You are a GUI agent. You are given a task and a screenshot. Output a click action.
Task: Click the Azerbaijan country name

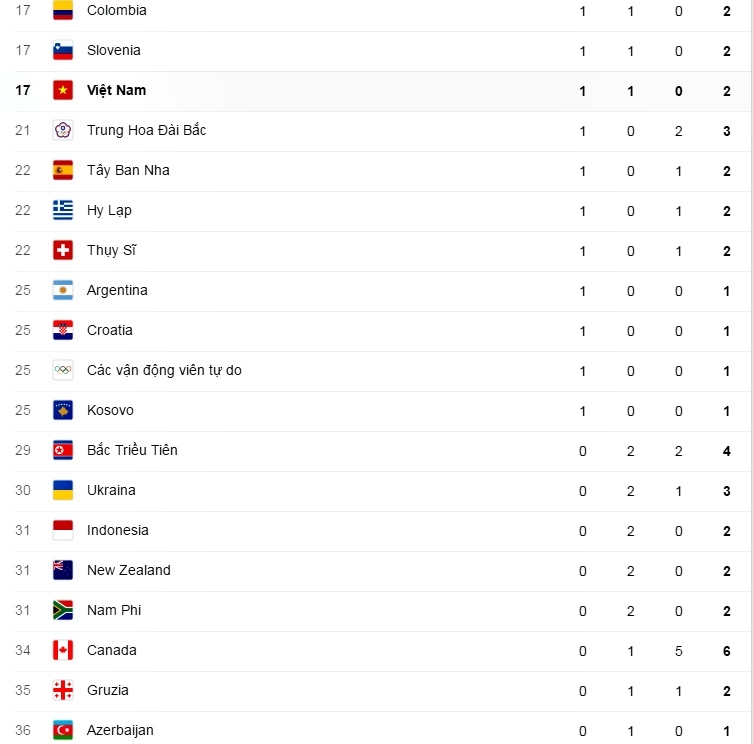pyautogui.click(x=120, y=730)
